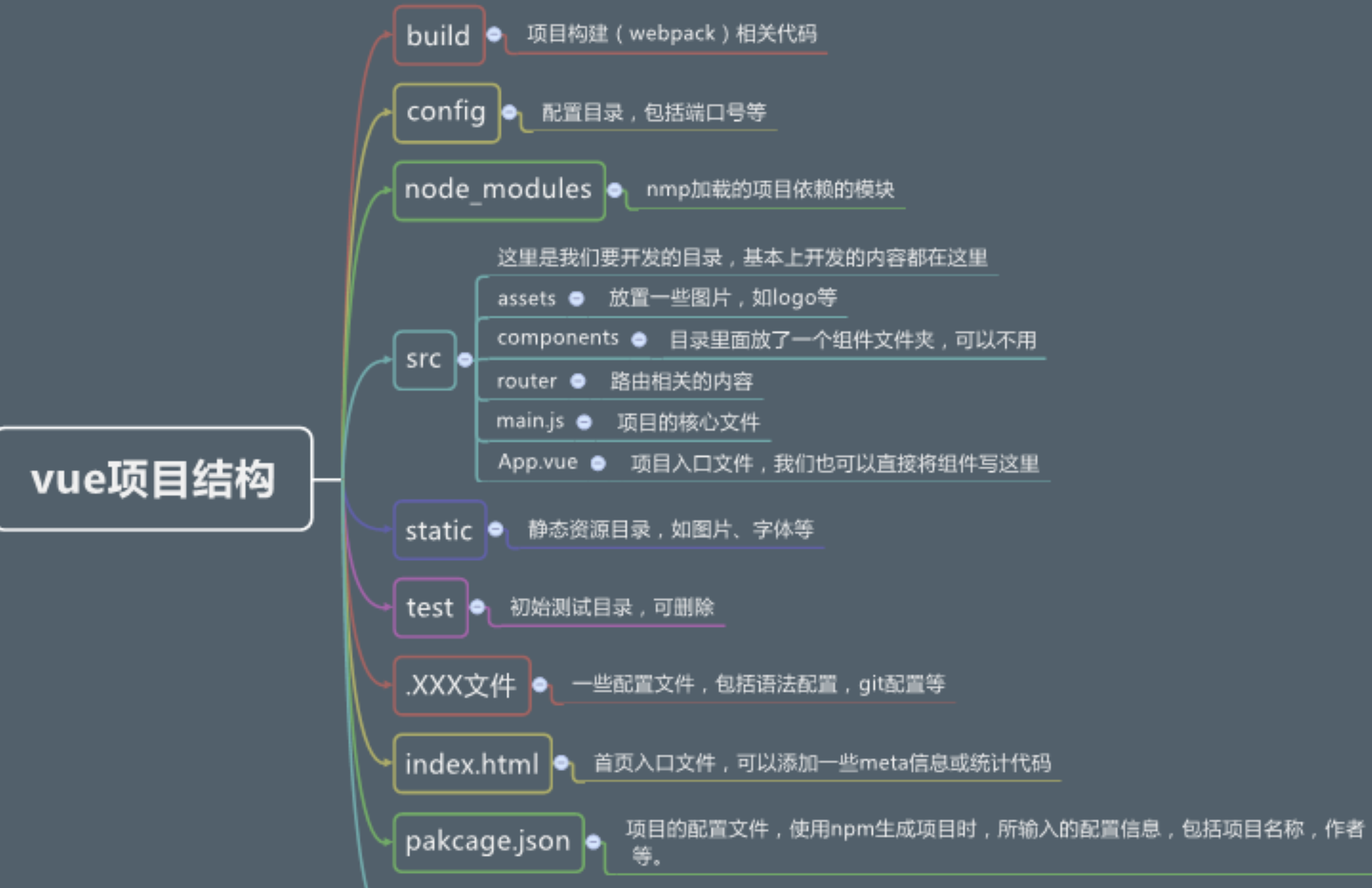The width and height of the screenshot is (1372, 888).
Task: Collapse the build branch via its minus circle
Action: coord(494,34)
